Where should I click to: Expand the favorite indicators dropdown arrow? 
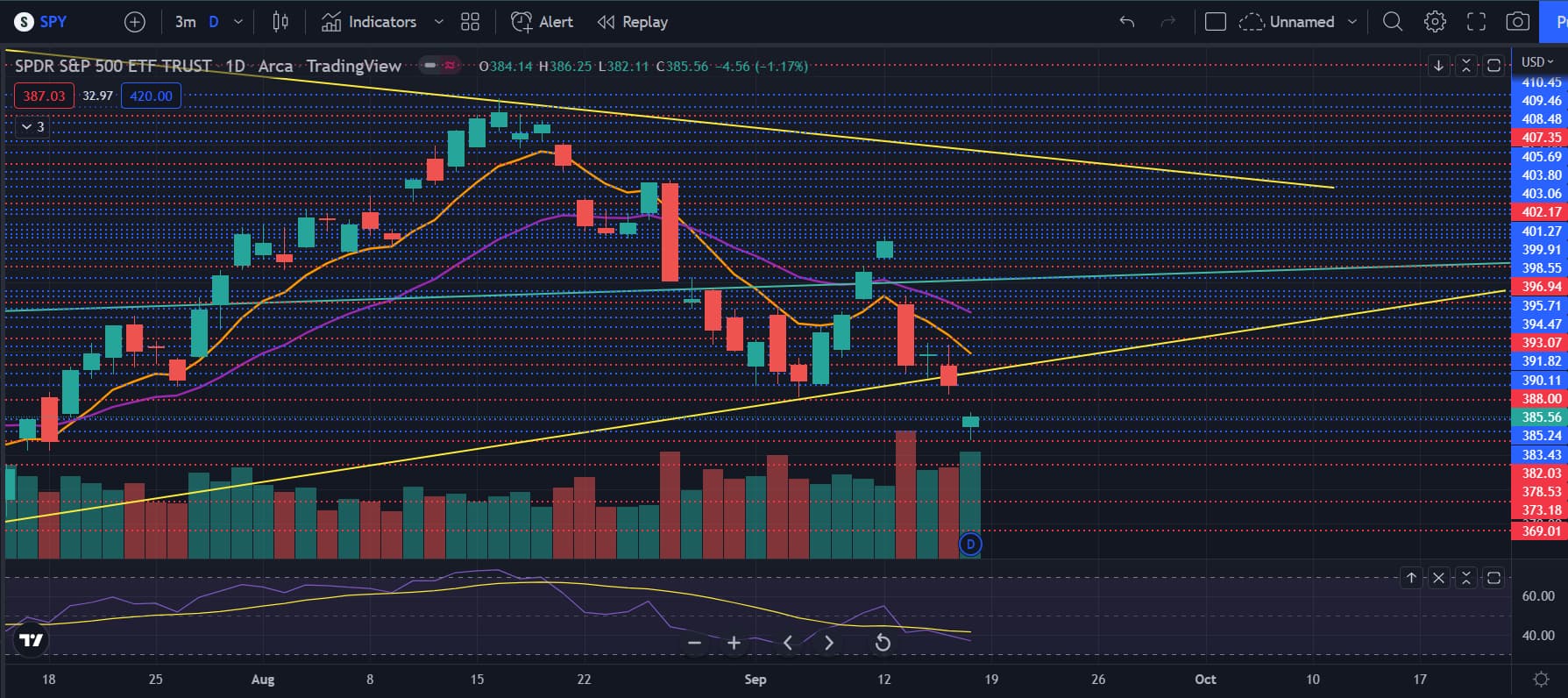pos(439,22)
